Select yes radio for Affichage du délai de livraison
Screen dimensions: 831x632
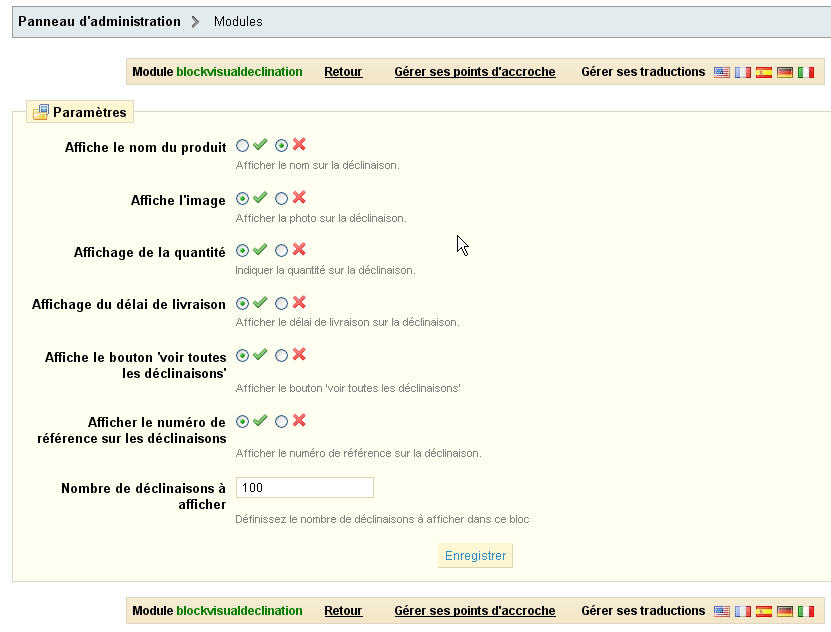242,304
